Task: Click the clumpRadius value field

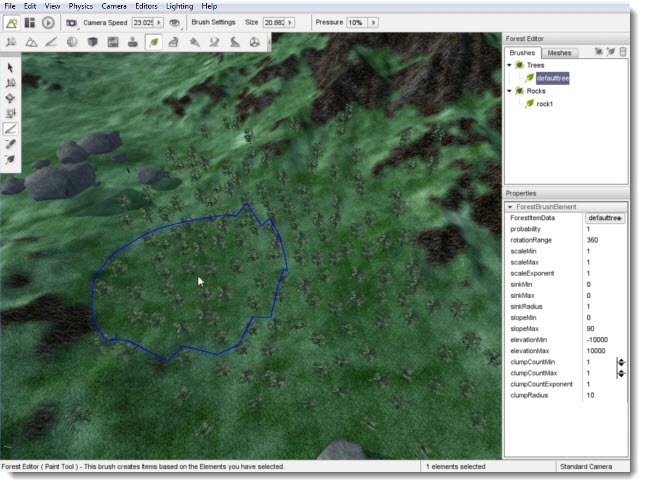Action: coord(598,395)
